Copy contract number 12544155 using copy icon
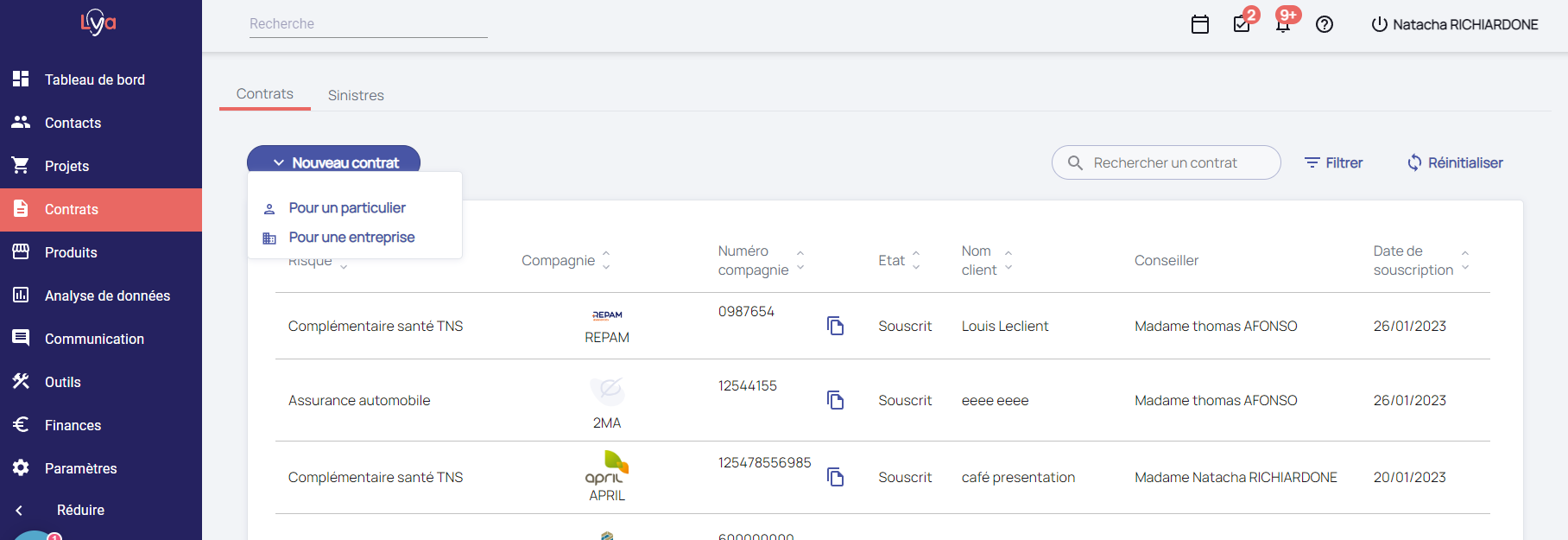 tap(835, 400)
